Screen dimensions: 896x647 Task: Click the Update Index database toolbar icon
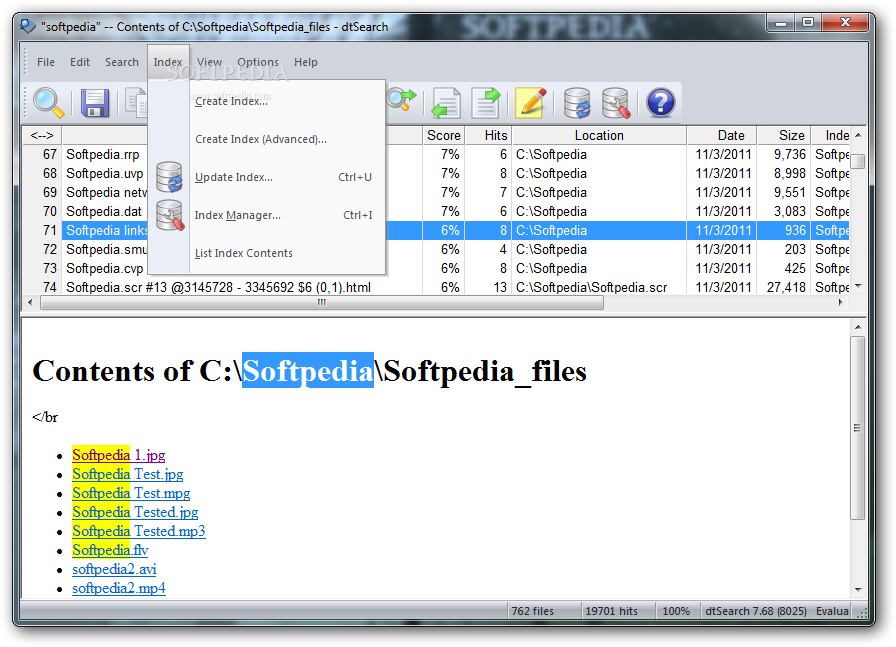point(577,103)
